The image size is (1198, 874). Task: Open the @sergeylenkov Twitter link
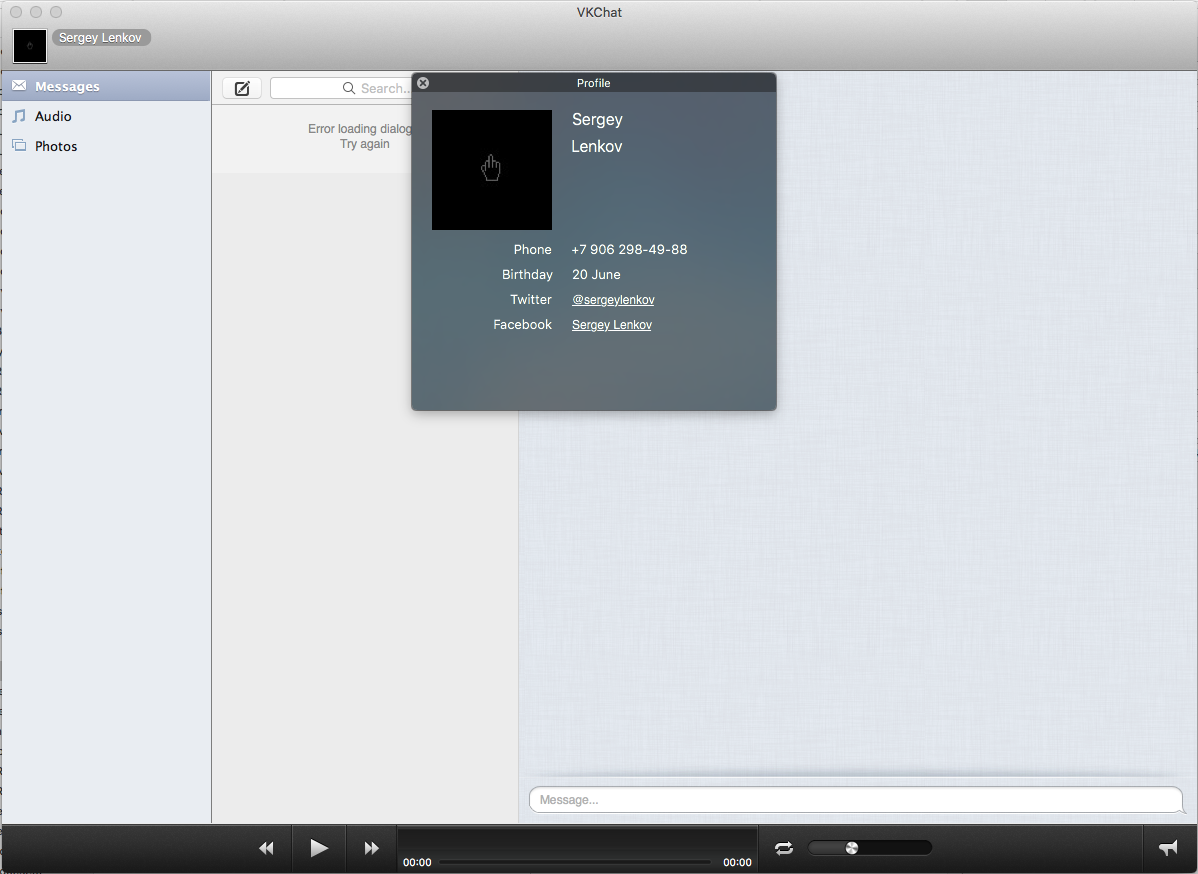click(613, 299)
